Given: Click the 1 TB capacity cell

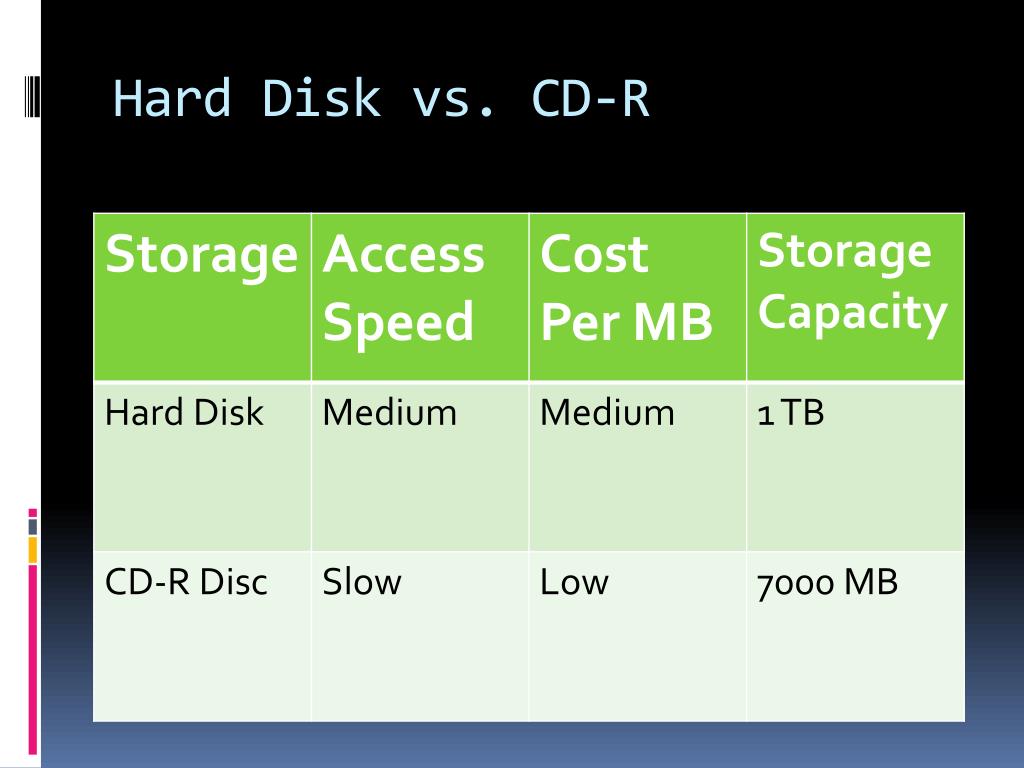Looking at the screenshot, I should (856, 466).
